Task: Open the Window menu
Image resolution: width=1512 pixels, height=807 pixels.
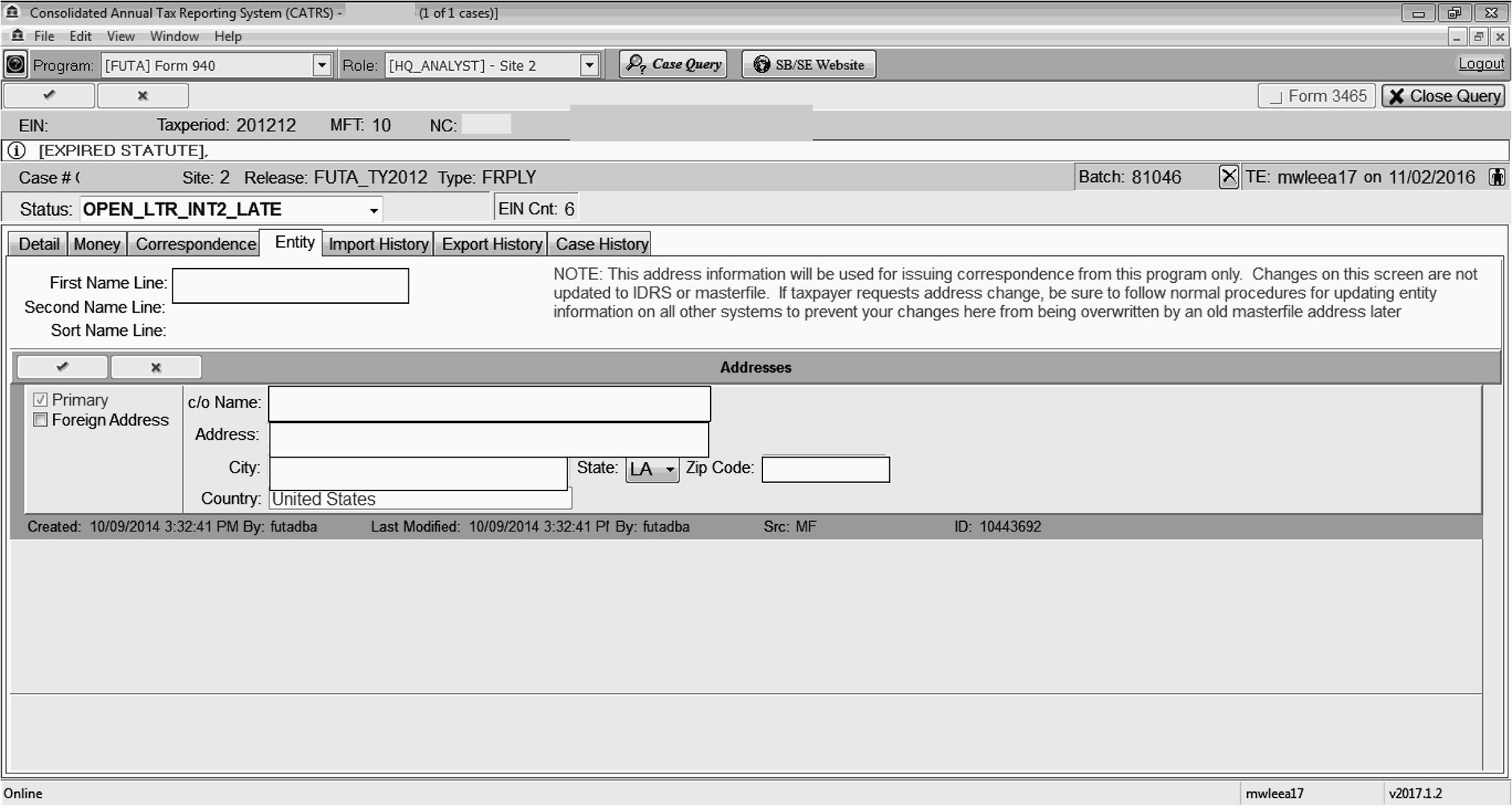Action: coord(174,36)
